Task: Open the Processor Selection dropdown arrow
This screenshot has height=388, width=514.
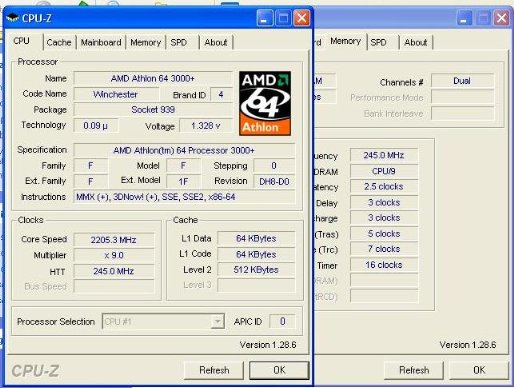Action: [x=217, y=321]
